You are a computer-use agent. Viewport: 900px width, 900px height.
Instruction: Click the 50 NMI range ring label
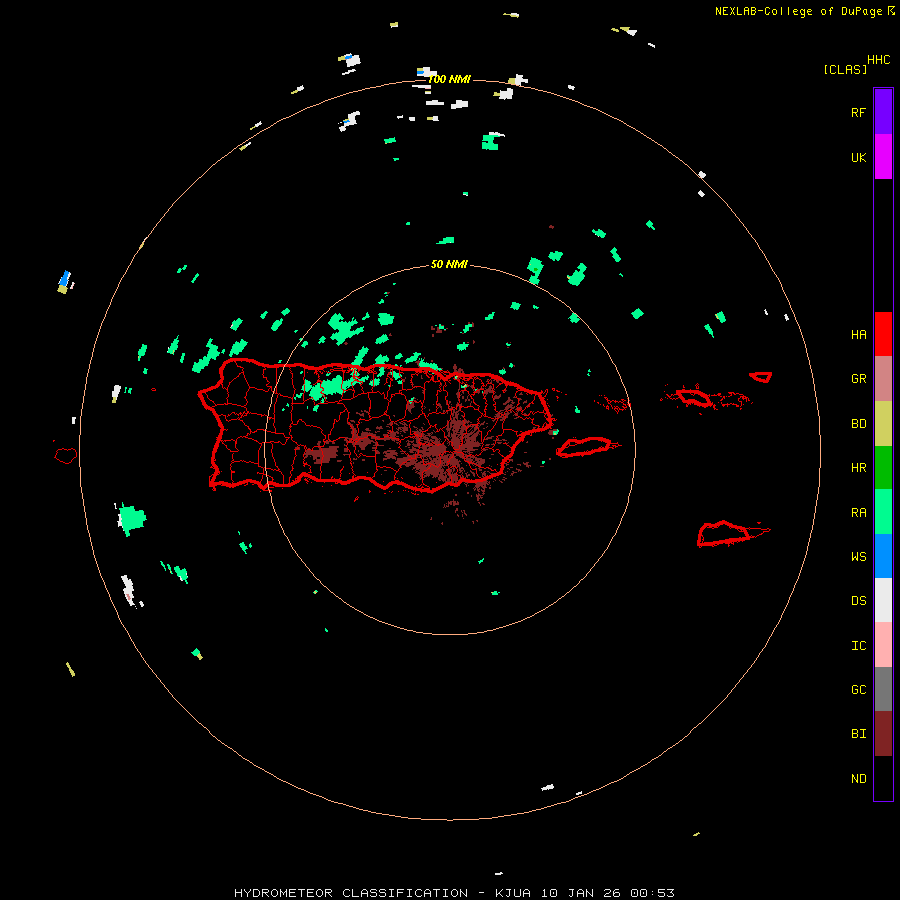449,264
